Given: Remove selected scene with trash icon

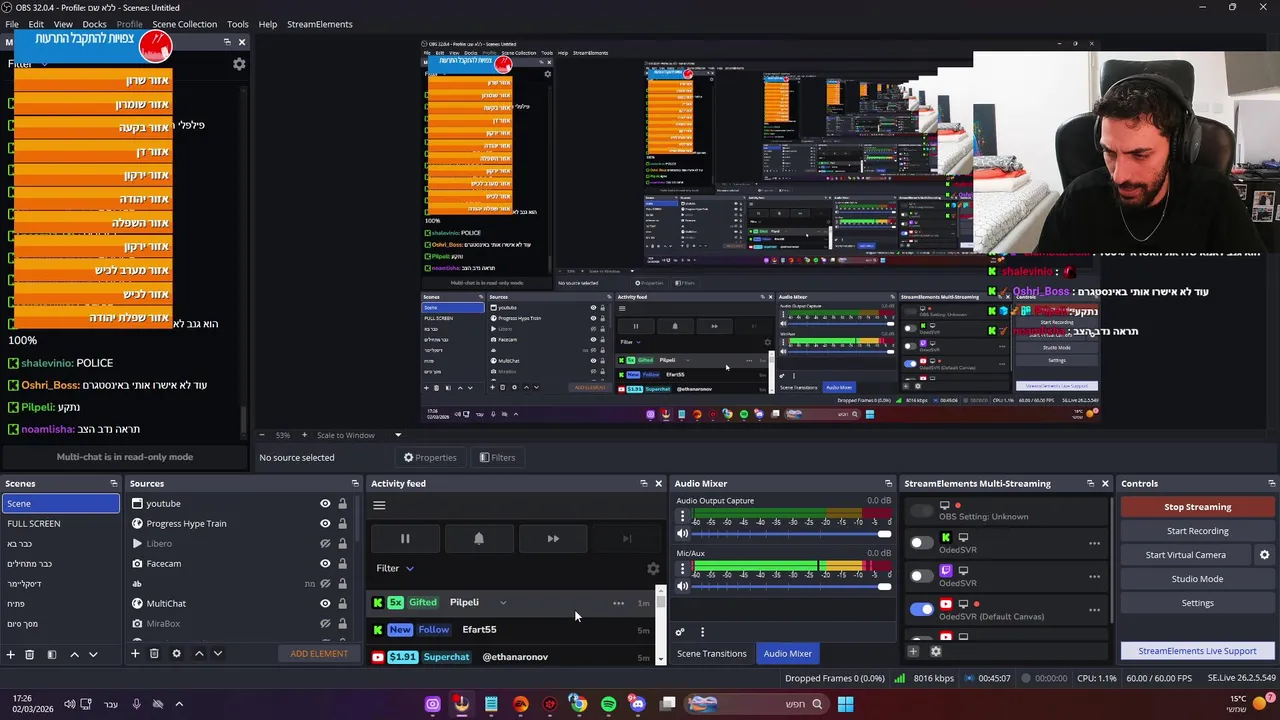Looking at the screenshot, I should pos(30,654).
